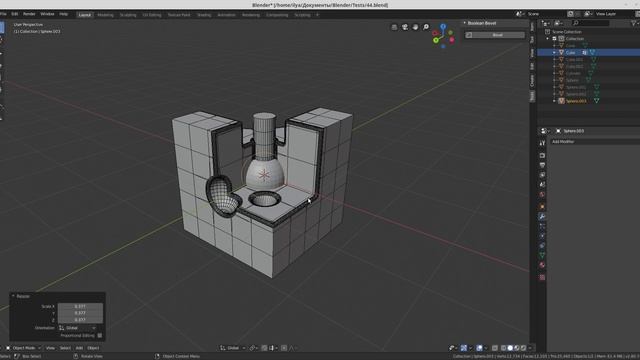Select Sphere.003 in the outliner
The height and width of the screenshot is (360, 640).
[576, 101]
